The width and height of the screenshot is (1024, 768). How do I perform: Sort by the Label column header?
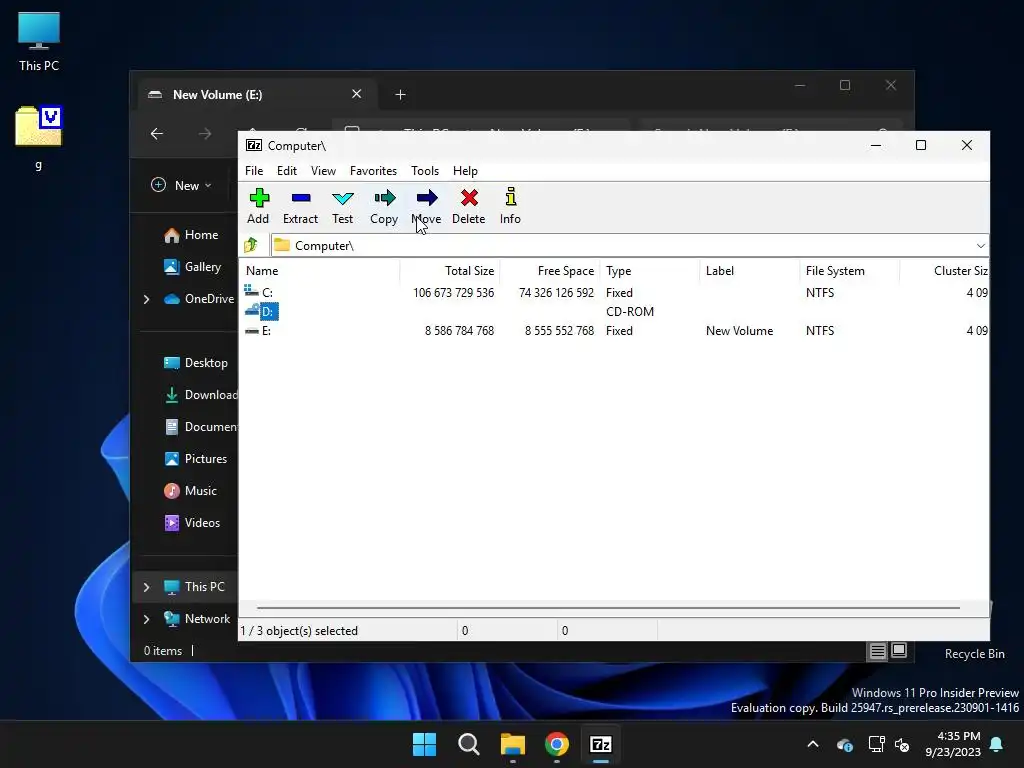pos(750,270)
